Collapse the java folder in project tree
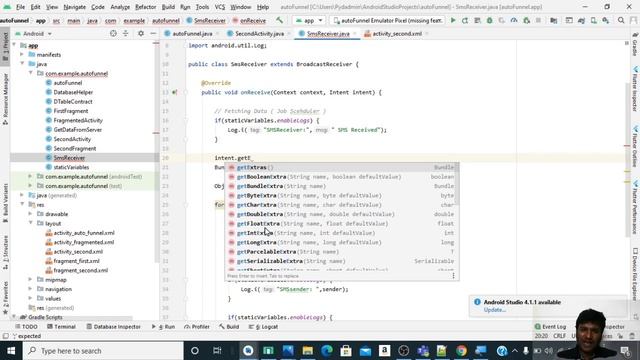 tap(22, 64)
